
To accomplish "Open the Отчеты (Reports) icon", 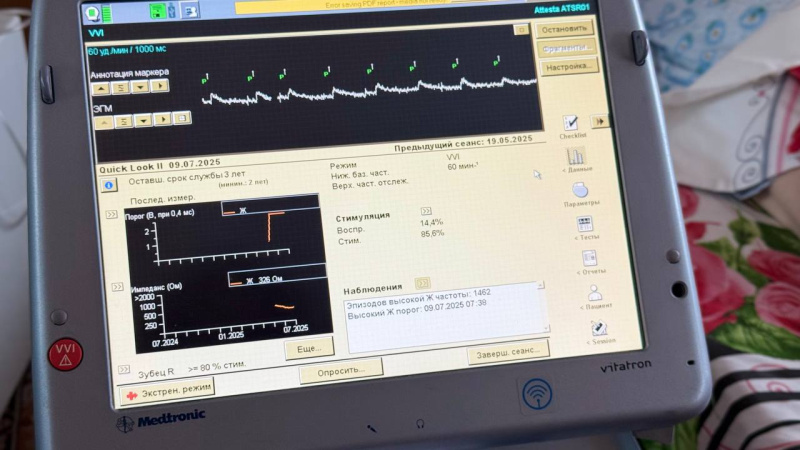I will pos(588,258).
